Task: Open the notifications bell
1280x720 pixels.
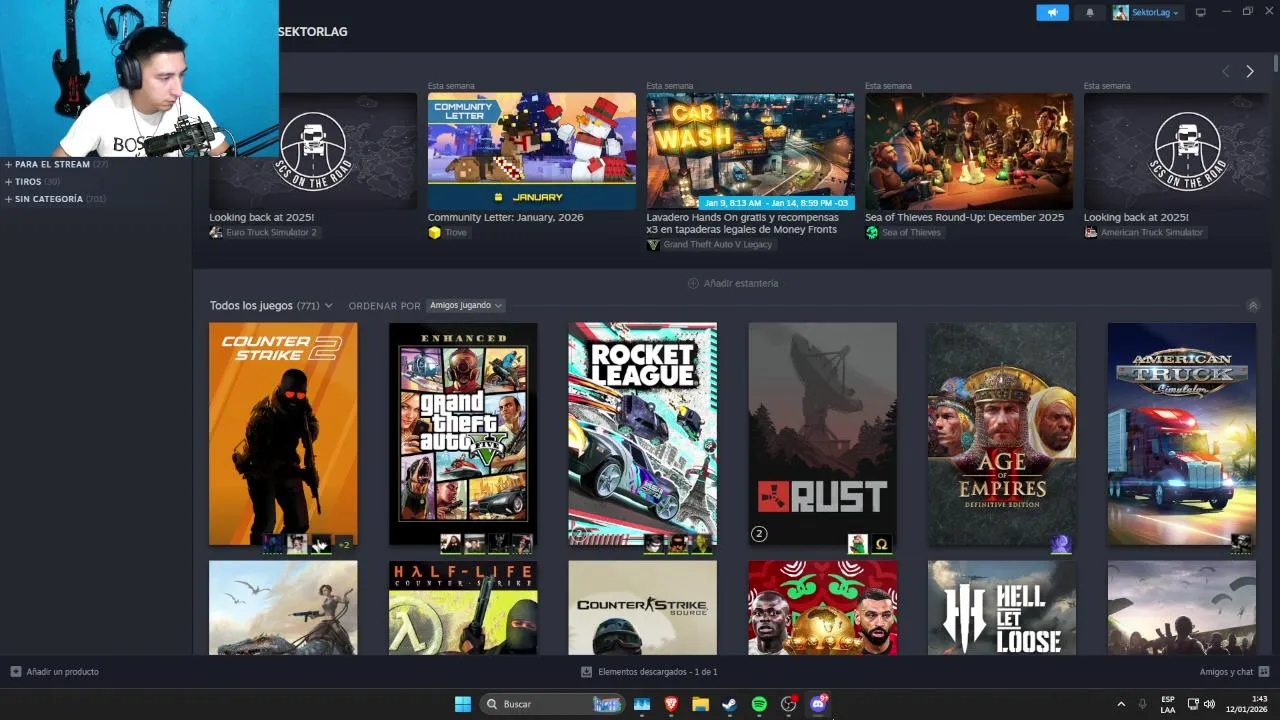Action: click(1090, 12)
